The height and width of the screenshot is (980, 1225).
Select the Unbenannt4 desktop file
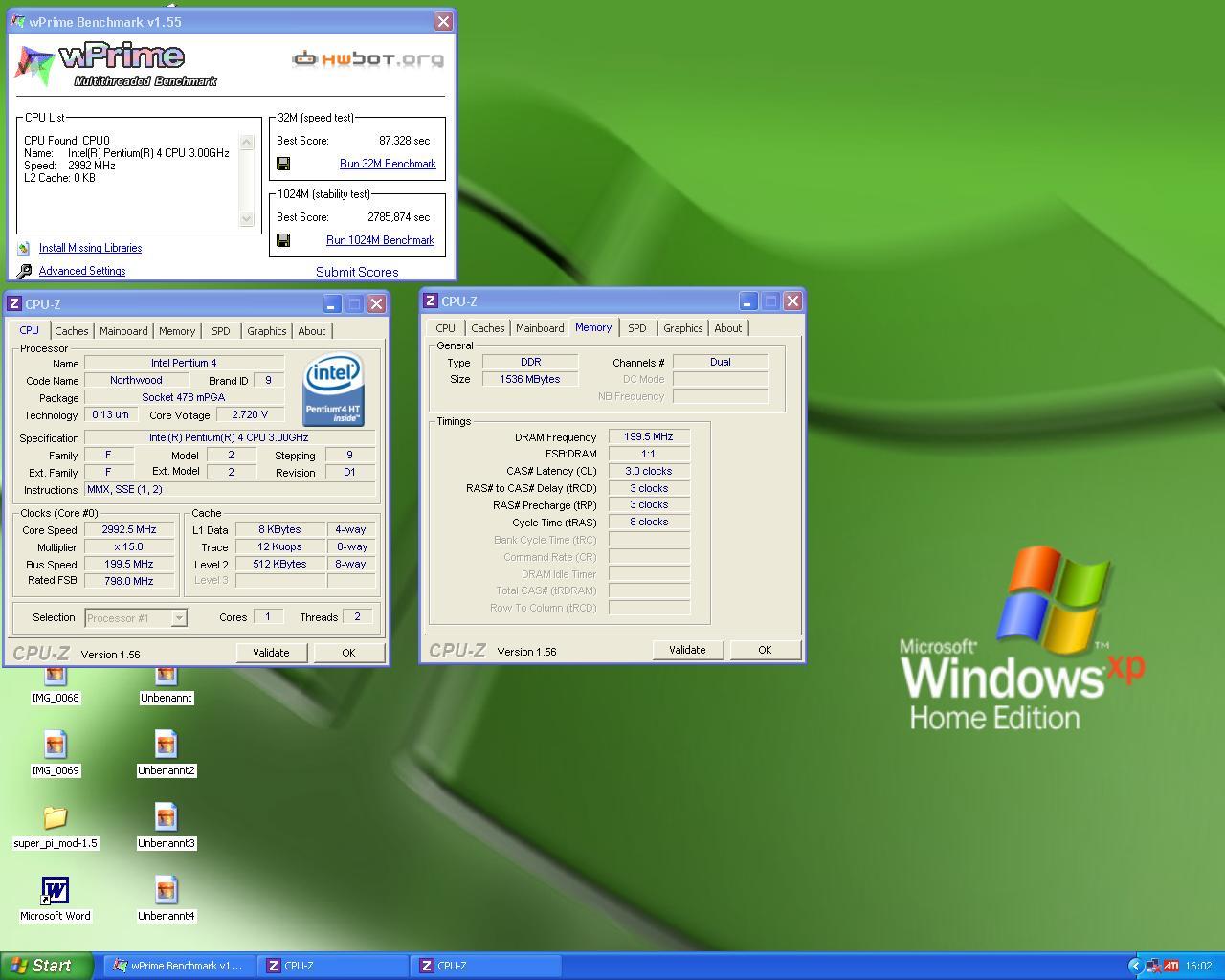(x=167, y=889)
